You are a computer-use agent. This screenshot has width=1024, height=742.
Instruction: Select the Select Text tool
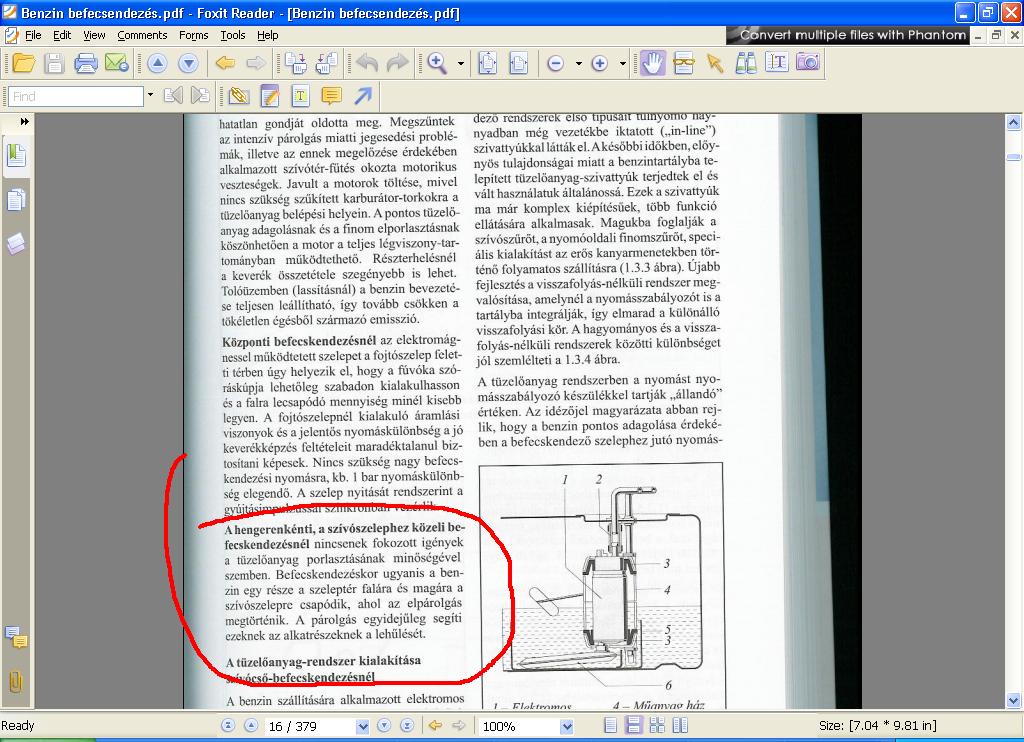point(776,62)
